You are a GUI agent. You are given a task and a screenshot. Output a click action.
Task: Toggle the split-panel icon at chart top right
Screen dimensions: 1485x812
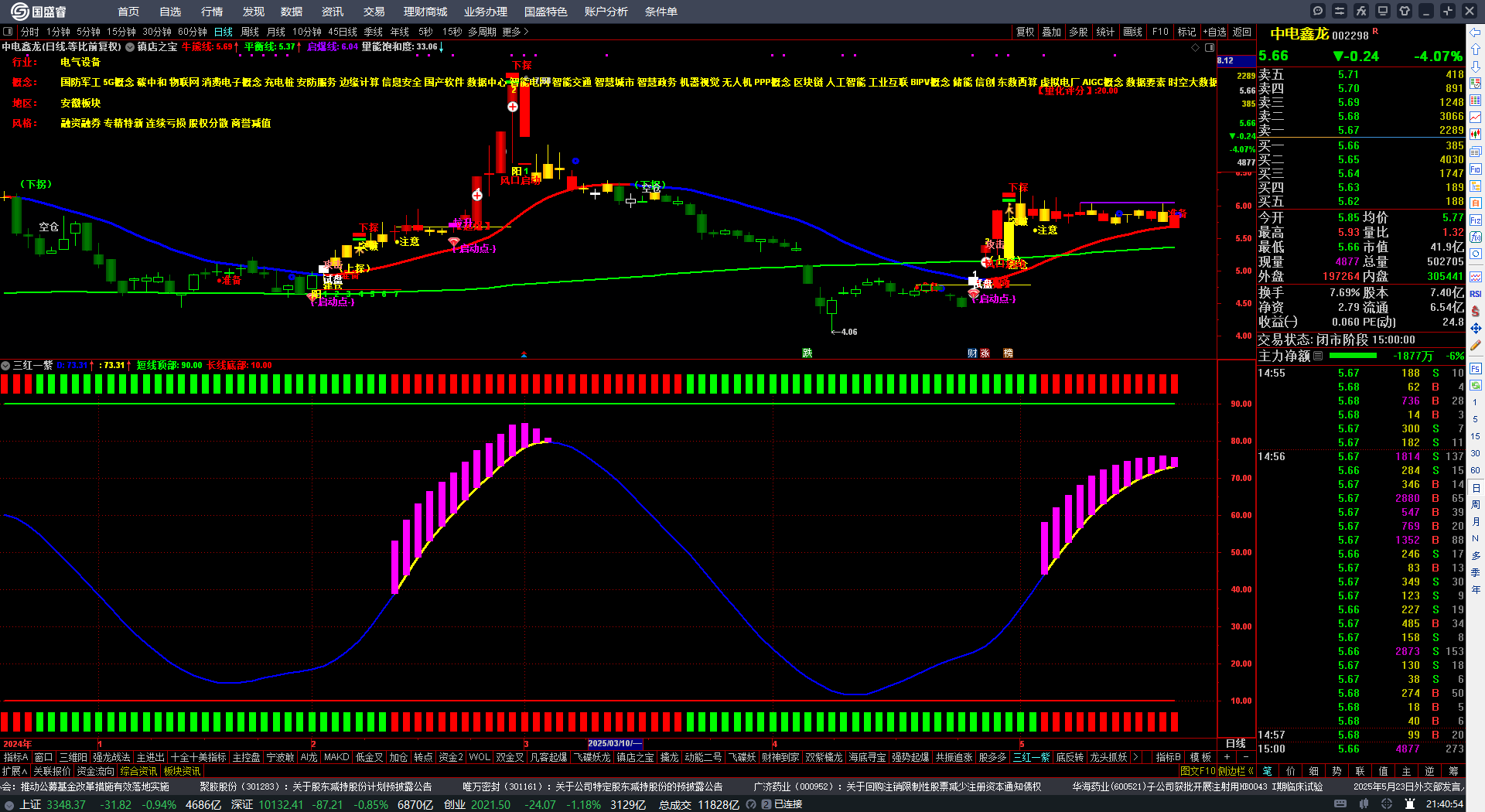click(x=1210, y=47)
